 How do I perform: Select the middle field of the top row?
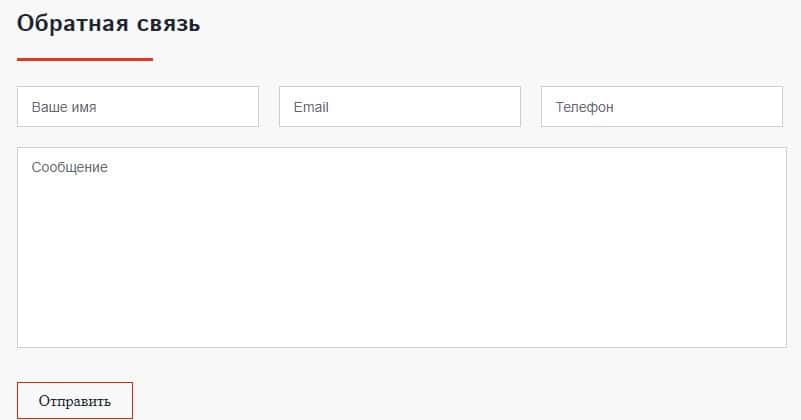pyautogui.click(x=400, y=107)
